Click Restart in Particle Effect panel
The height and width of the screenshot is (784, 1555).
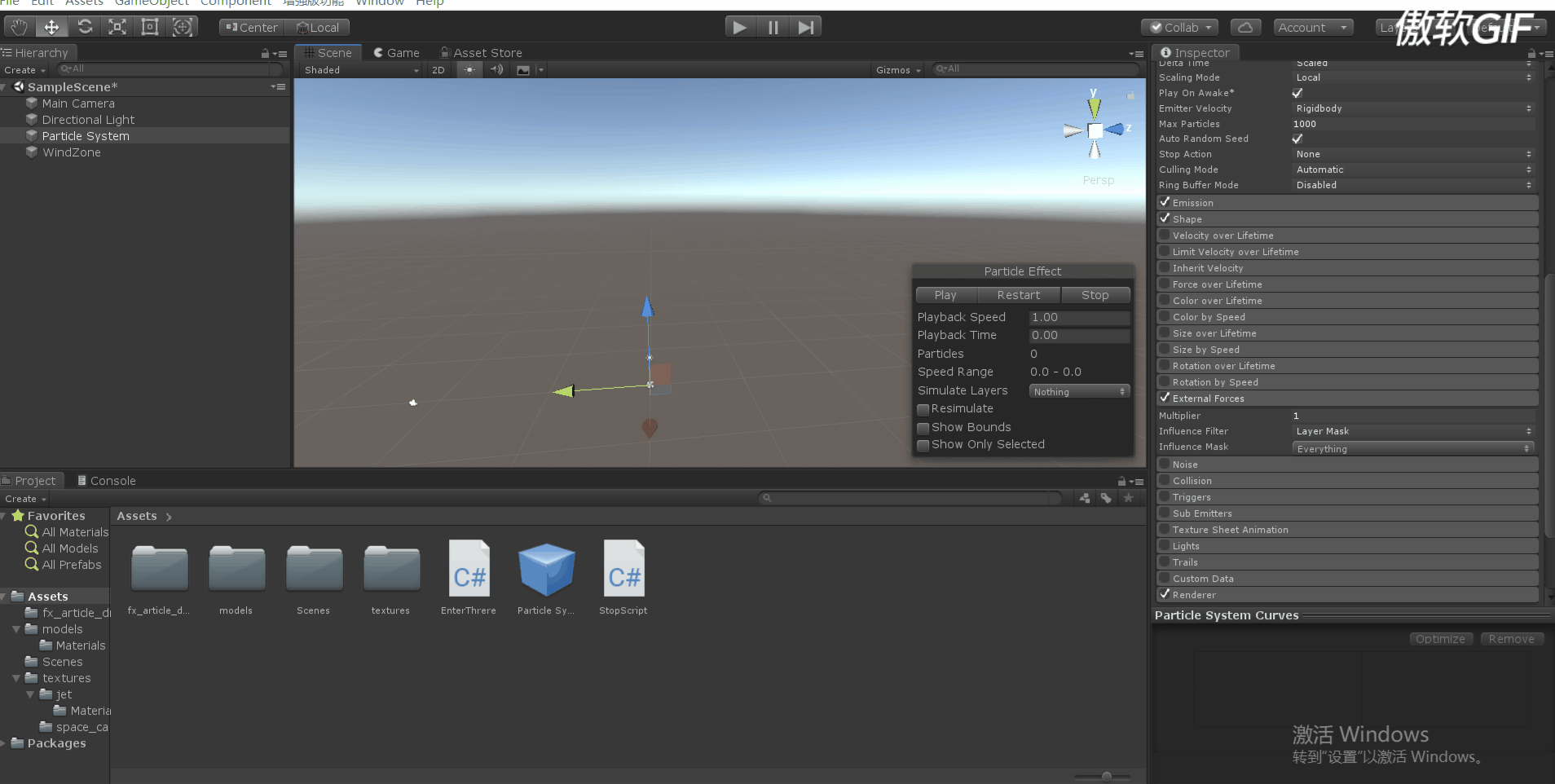[1019, 295]
